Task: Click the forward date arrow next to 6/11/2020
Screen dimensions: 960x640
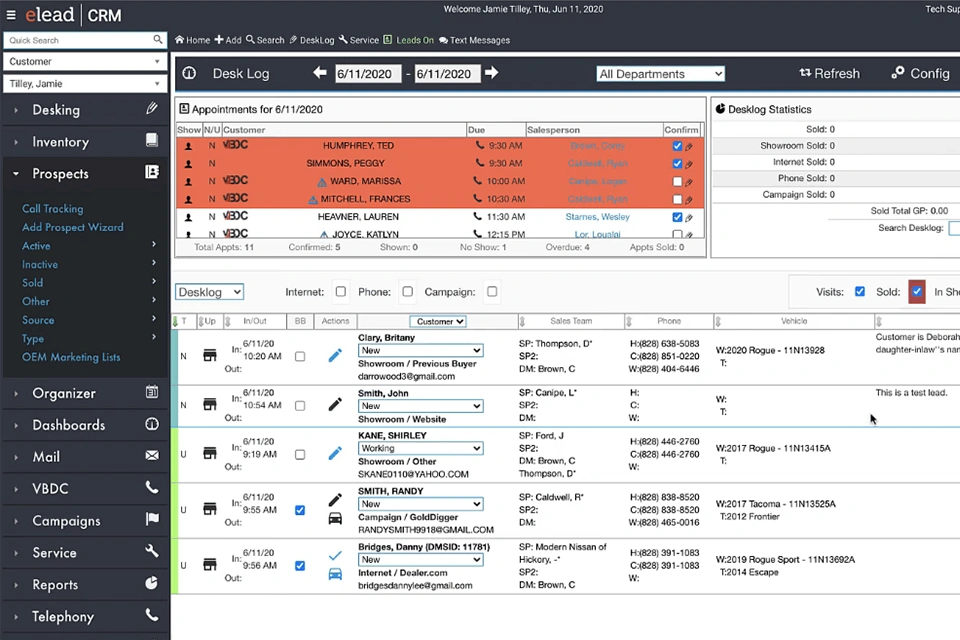Action: tap(491, 72)
